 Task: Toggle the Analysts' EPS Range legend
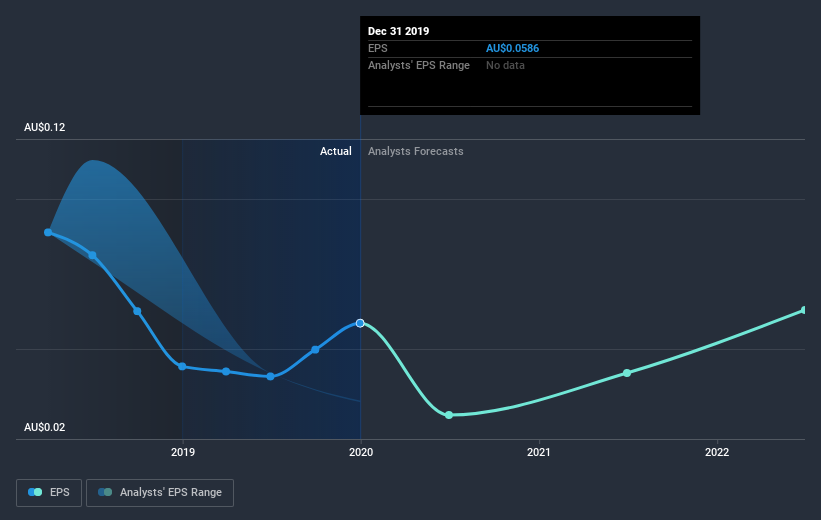tap(160, 492)
